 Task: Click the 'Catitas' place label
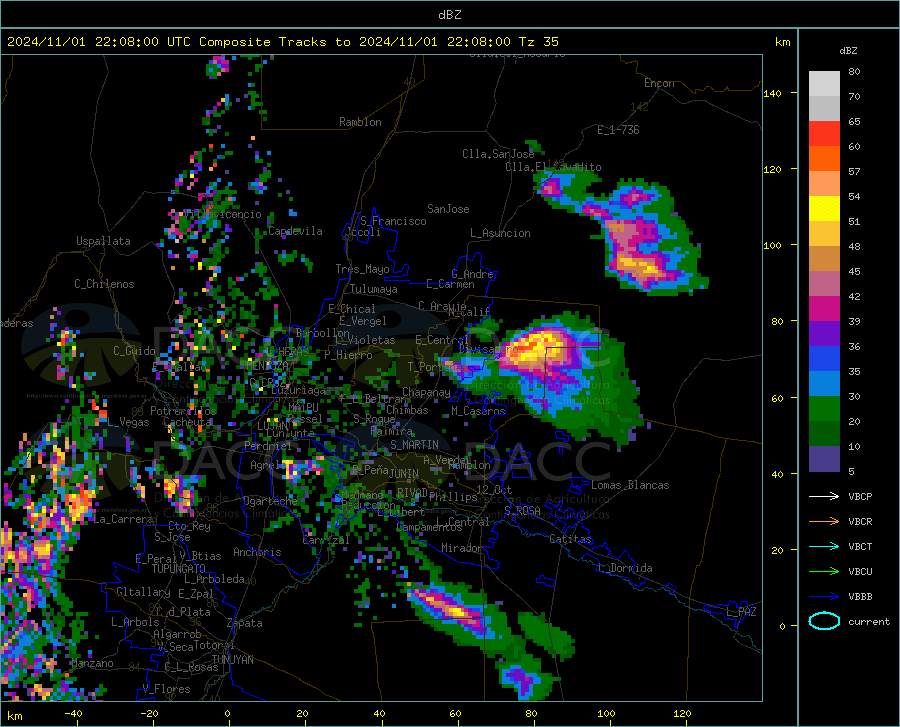(x=570, y=539)
